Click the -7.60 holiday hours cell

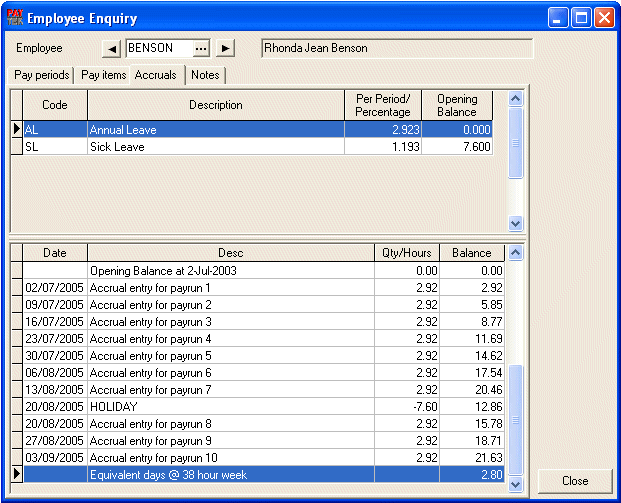click(x=407, y=407)
